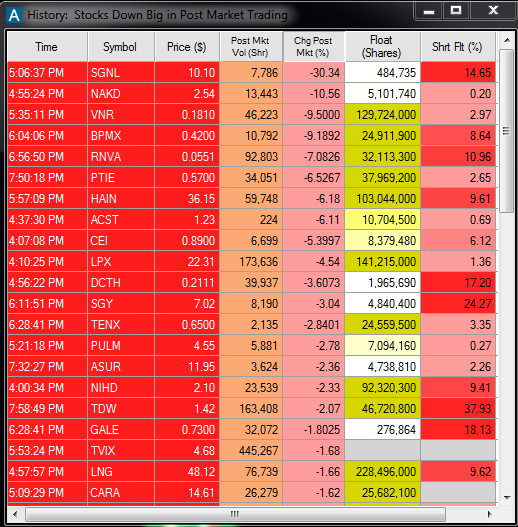Select the HAIN symbol cell

(121, 199)
